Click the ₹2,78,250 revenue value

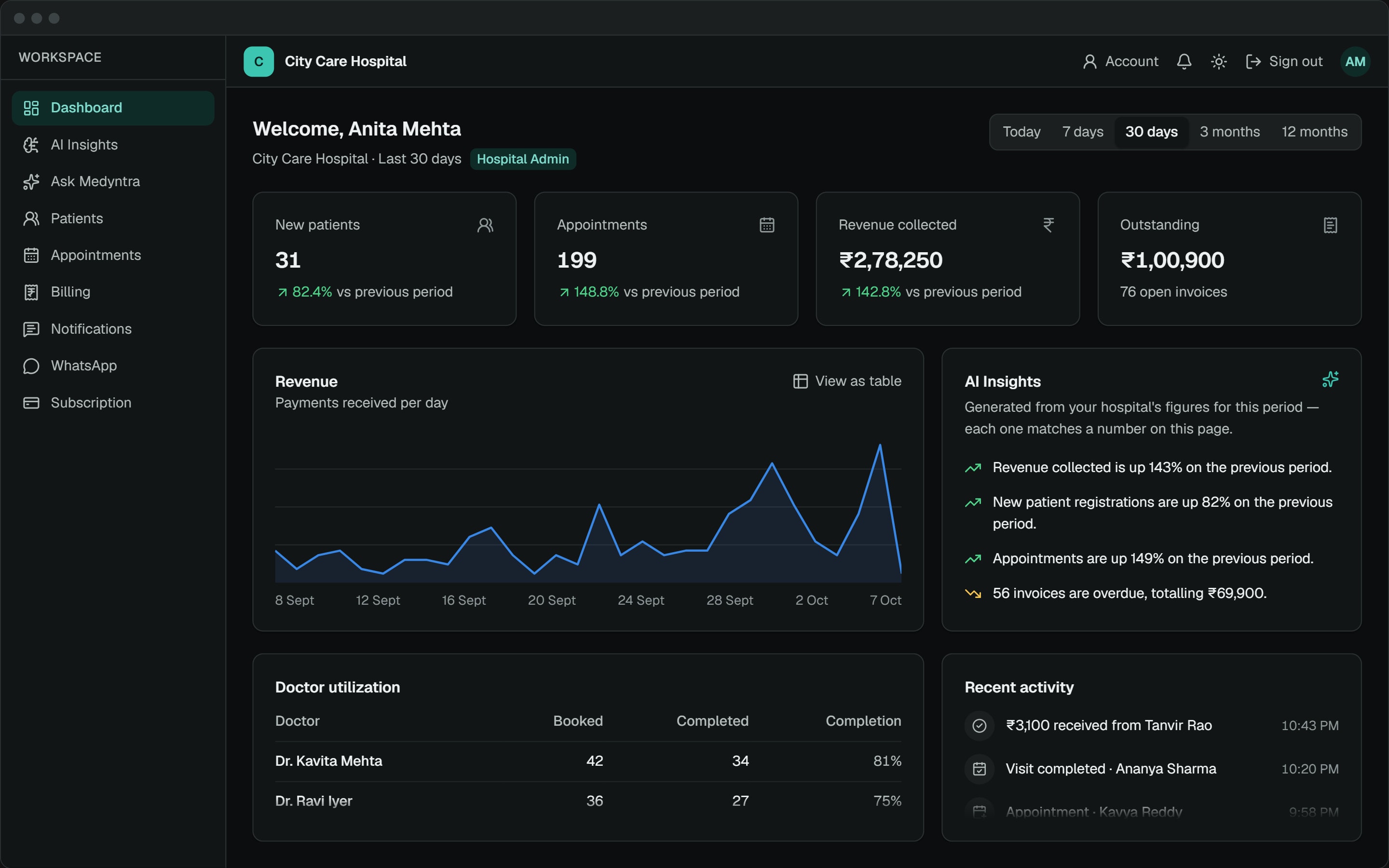(x=890, y=260)
